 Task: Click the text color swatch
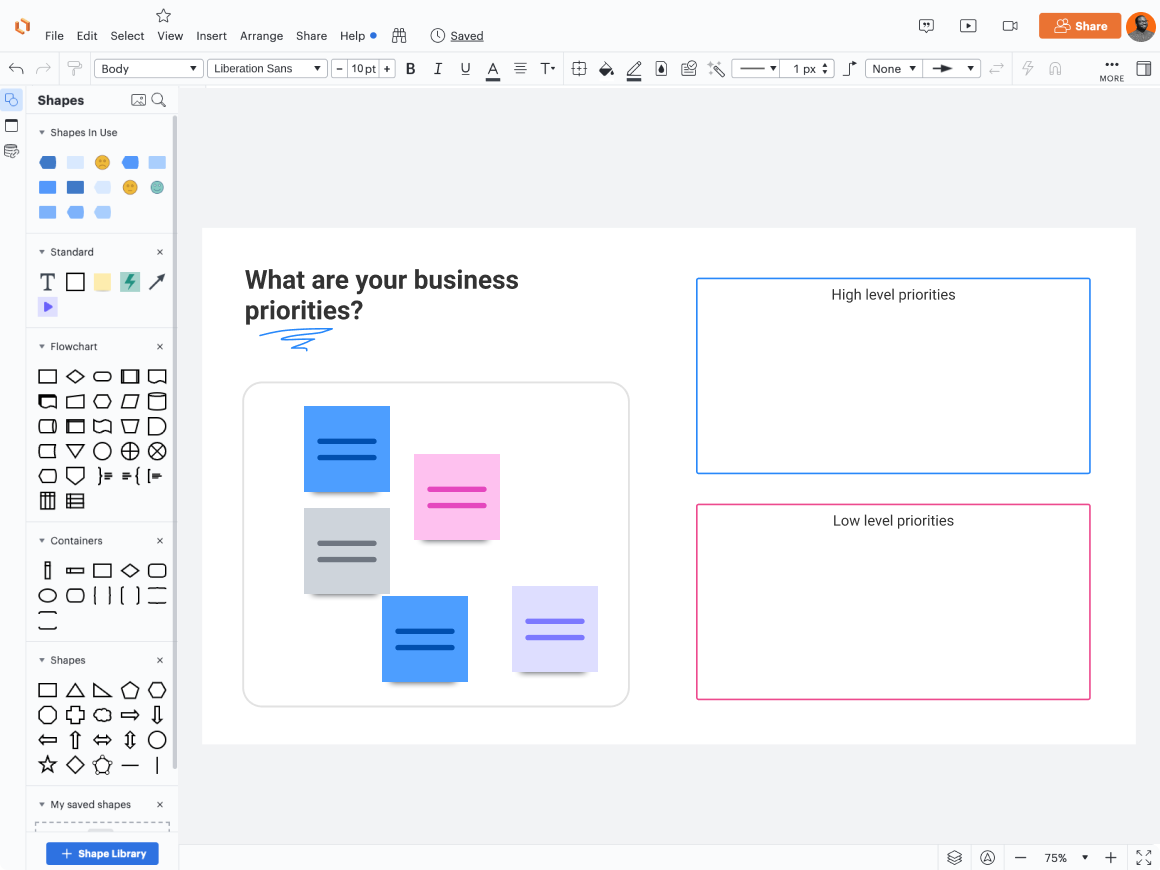pyautogui.click(x=493, y=69)
